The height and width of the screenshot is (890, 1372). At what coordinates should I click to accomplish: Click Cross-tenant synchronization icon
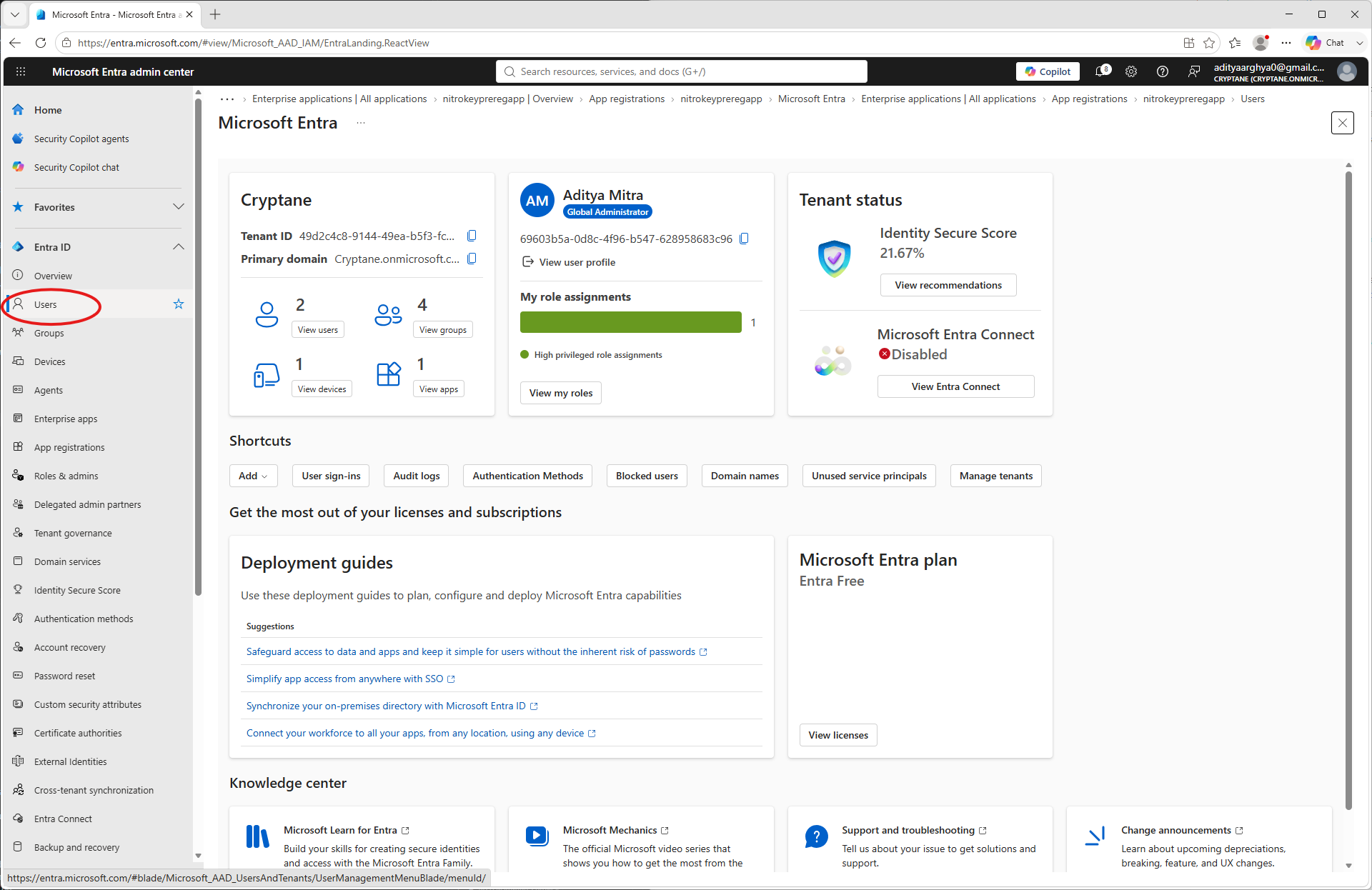click(19, 790)
